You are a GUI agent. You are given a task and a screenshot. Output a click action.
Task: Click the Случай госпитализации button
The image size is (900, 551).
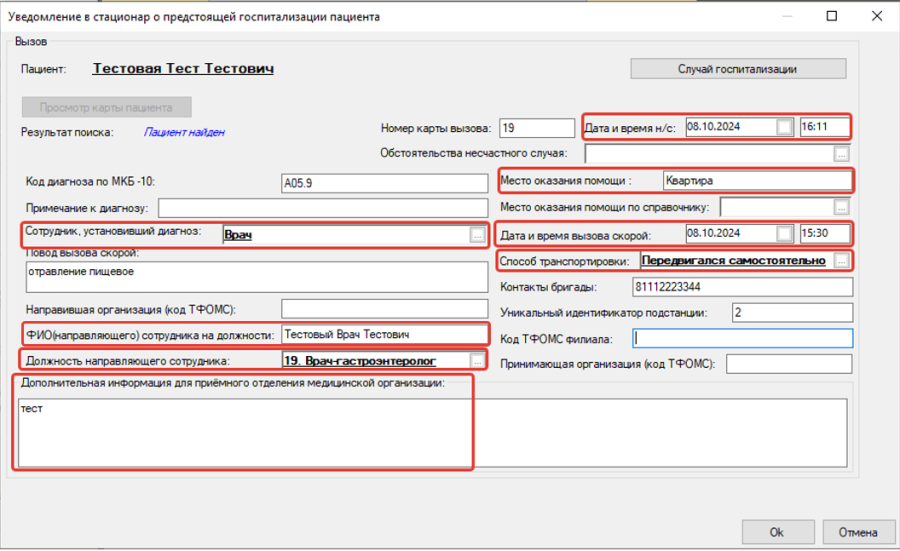[x=738, y=69]
